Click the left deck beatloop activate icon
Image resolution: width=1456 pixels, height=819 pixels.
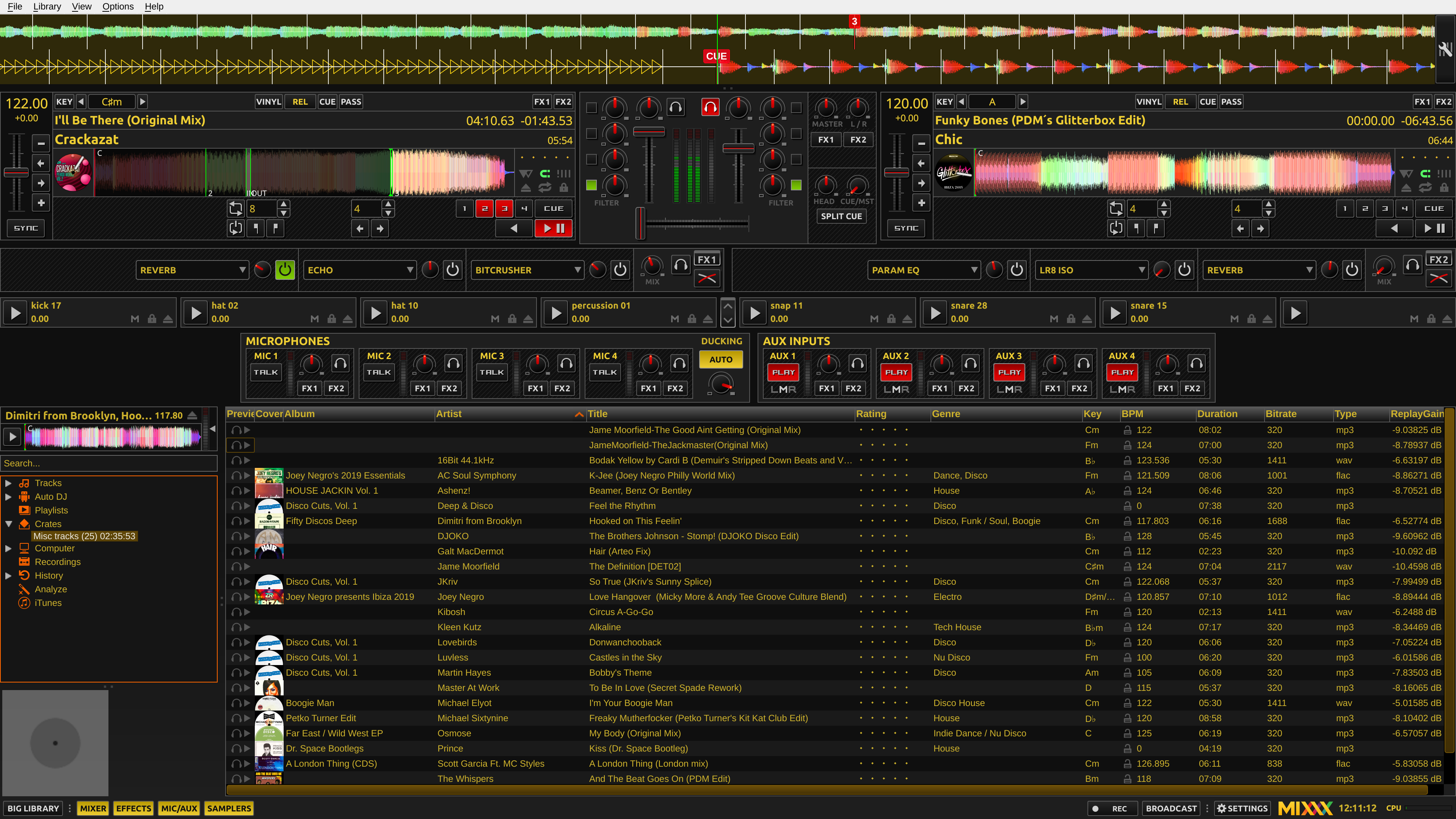[x=235, y=209]
